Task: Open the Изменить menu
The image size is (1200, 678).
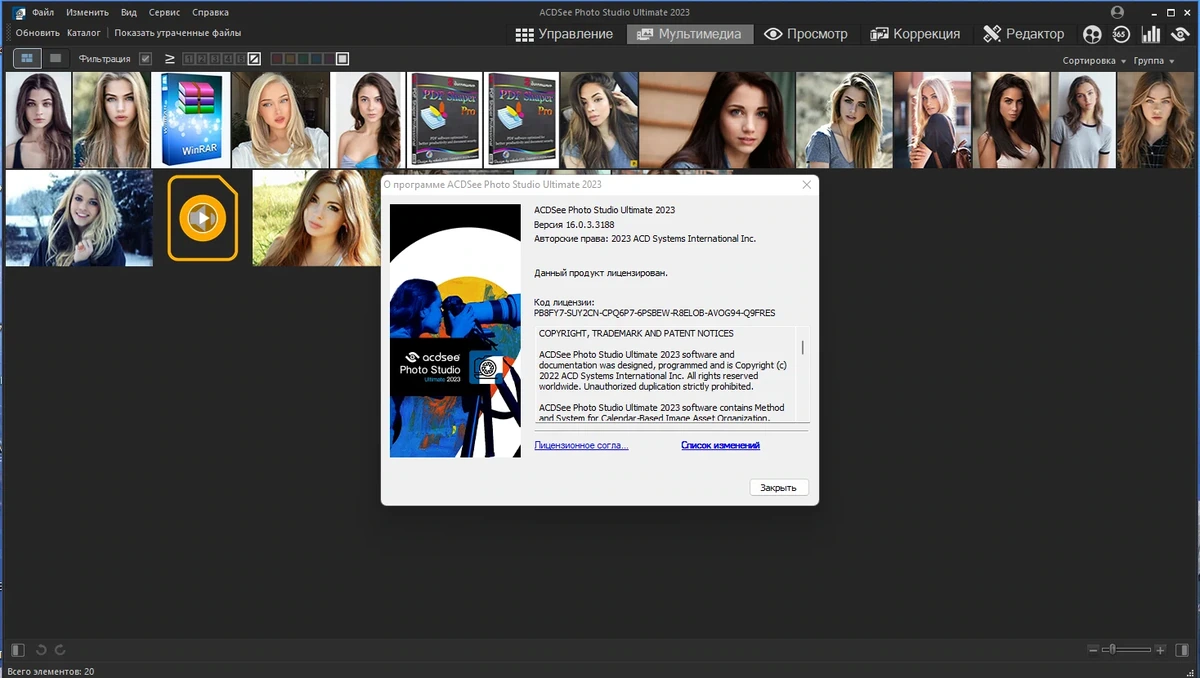Action: click(87, 13)
